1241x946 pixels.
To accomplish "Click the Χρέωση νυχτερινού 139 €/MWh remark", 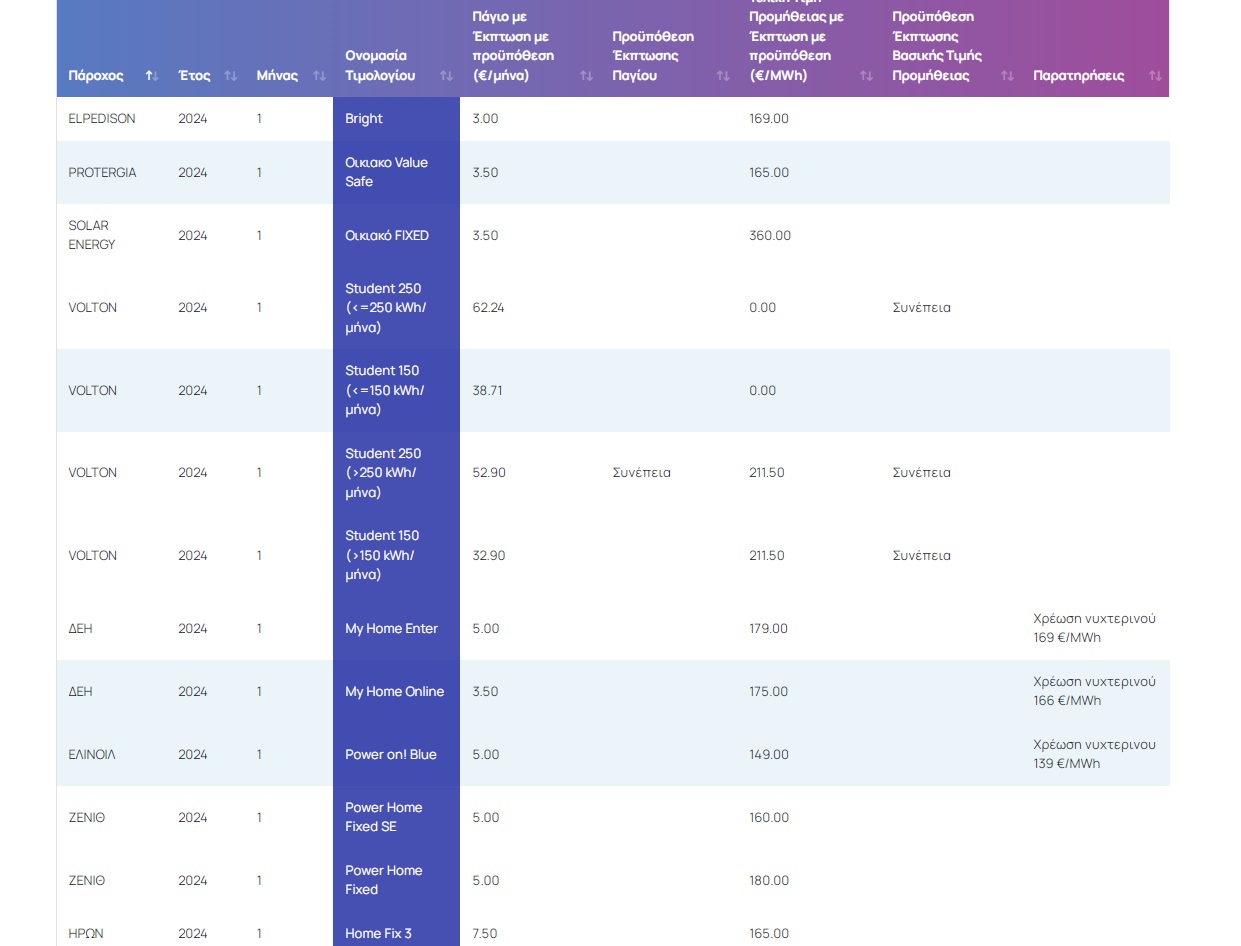I will click(x=1093, y=754).
